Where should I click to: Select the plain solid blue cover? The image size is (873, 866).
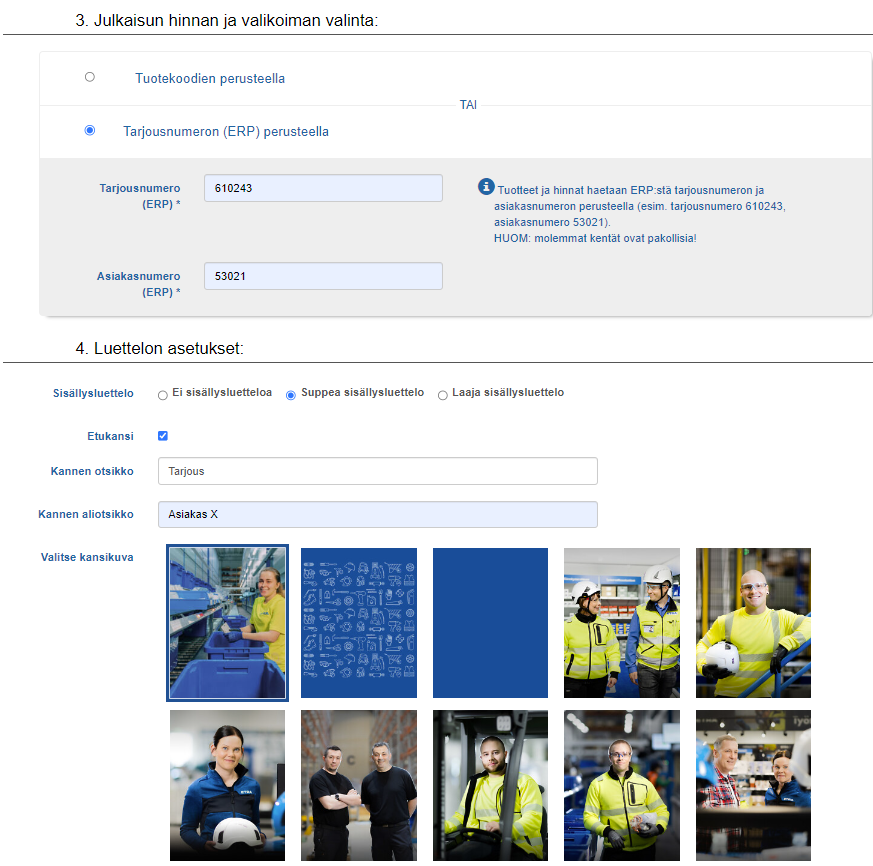491,623
